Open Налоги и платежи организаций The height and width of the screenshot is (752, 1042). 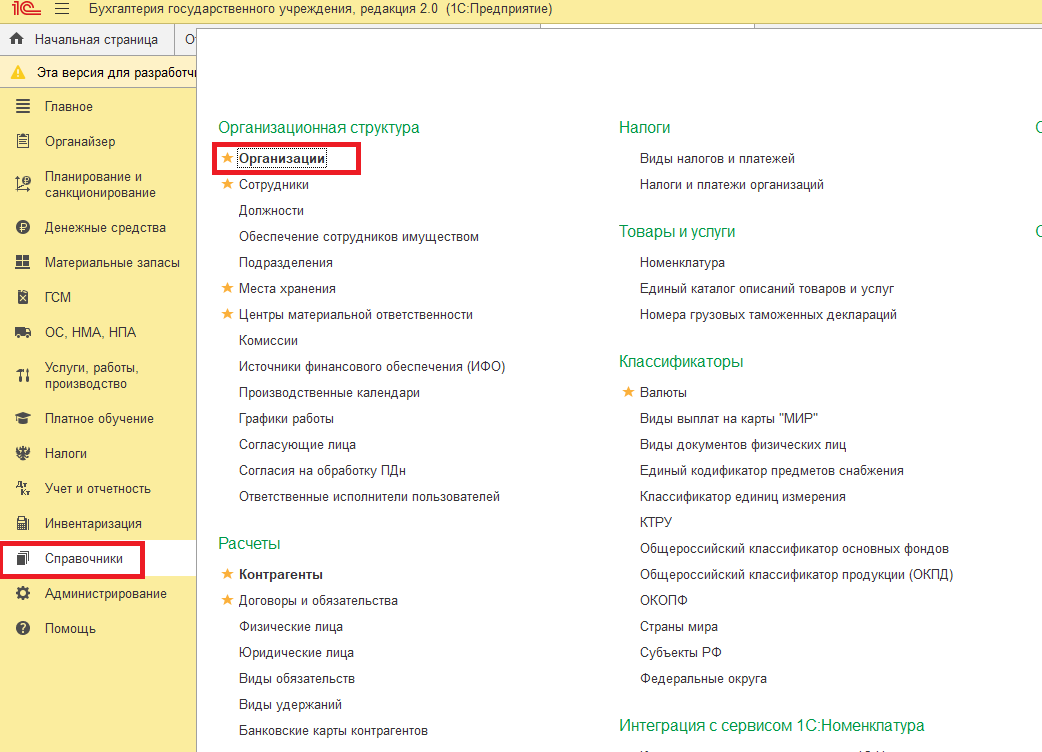click(732, 184)
